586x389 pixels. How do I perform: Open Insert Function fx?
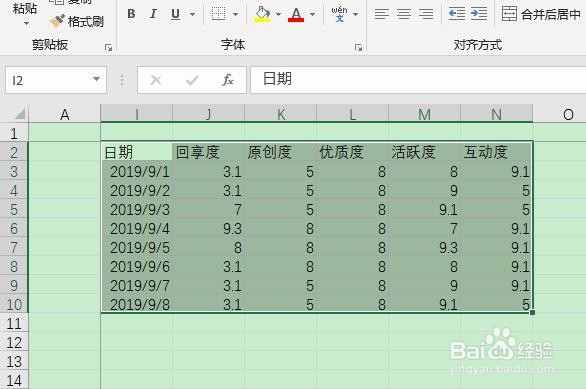(228, 80)
